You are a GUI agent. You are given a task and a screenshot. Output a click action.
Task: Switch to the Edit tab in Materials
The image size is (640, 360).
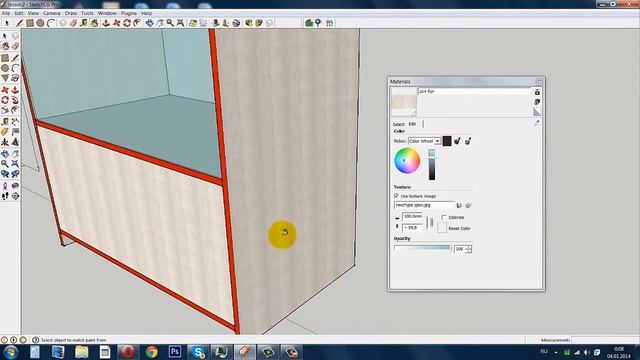pyautogui.click(x=412, y=124)
